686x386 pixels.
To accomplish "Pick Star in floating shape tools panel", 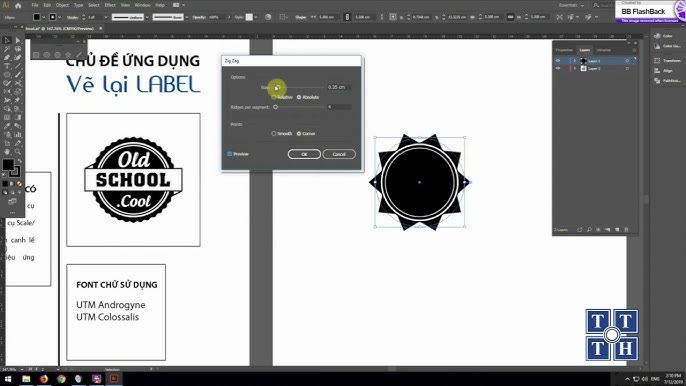I will pos(68,55).
